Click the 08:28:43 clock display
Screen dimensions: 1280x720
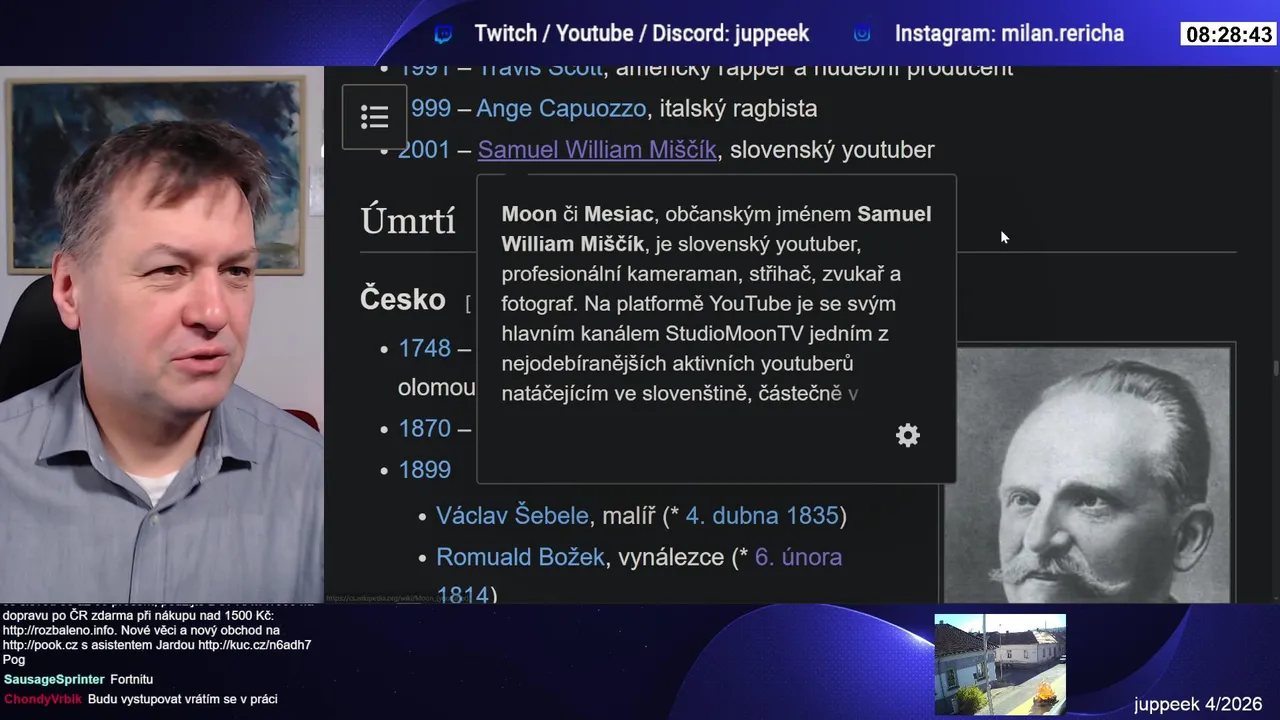tap(1228, 35)
